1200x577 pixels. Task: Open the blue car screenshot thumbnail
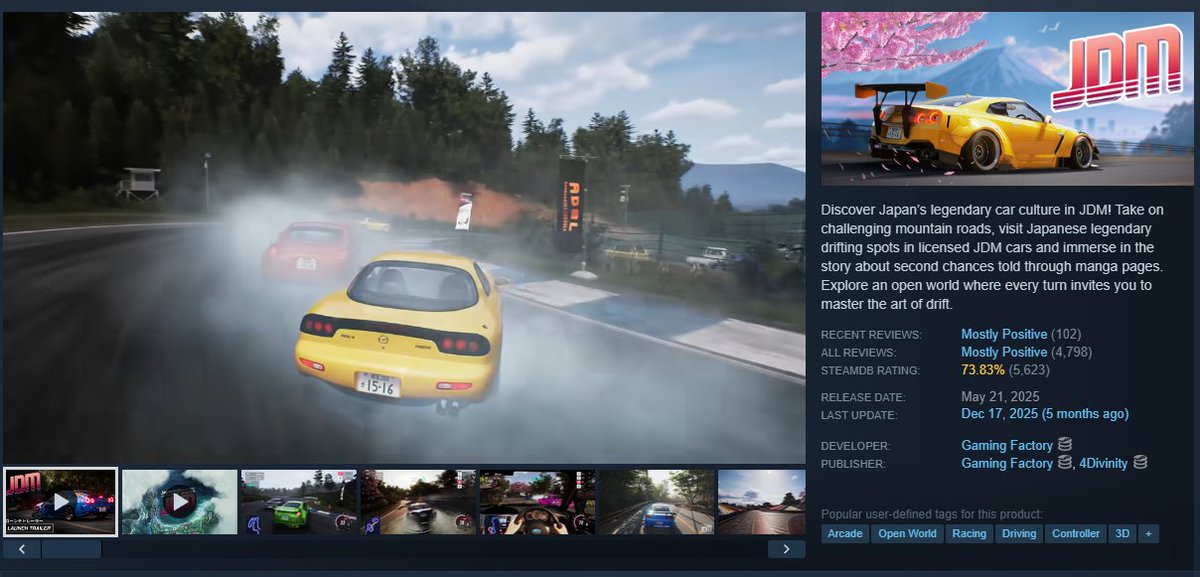[x=655, y=502]
